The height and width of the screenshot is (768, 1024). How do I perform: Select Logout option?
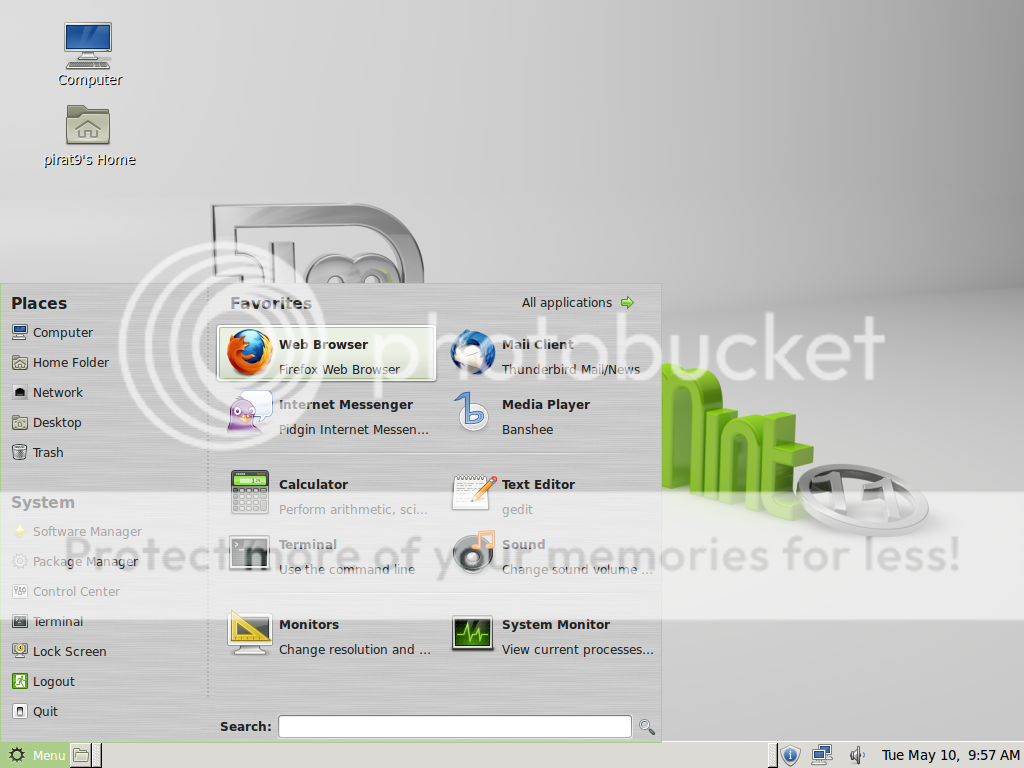[x=44, y=682]
